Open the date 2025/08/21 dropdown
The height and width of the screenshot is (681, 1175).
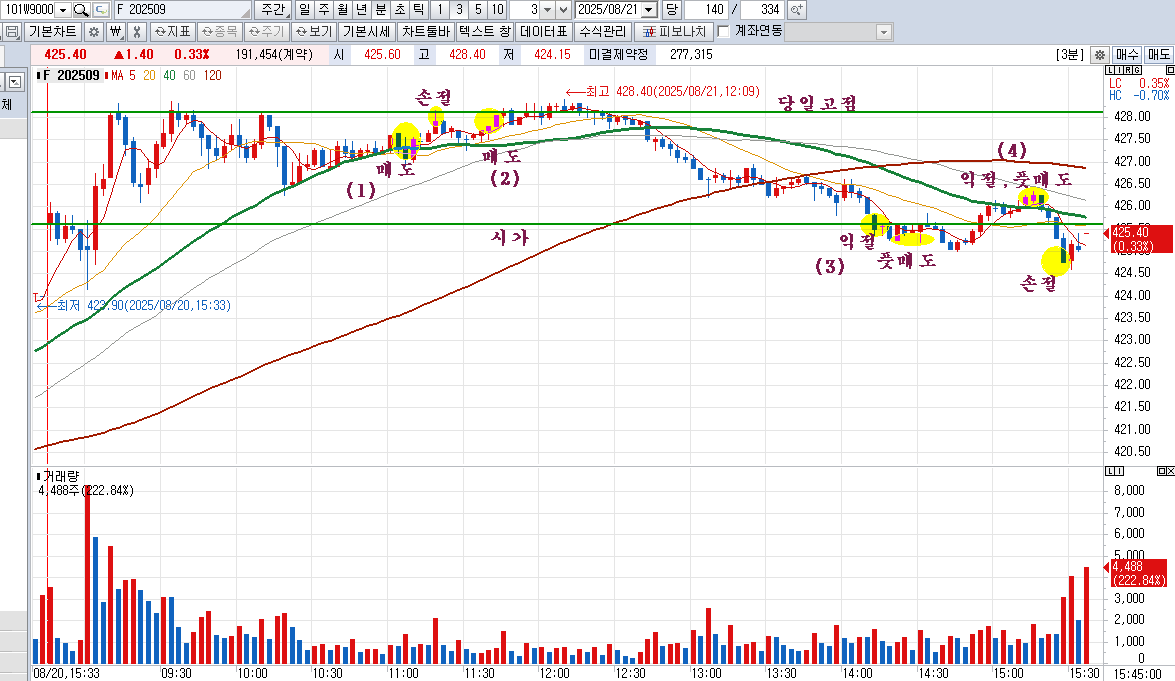tap(650, 10)
